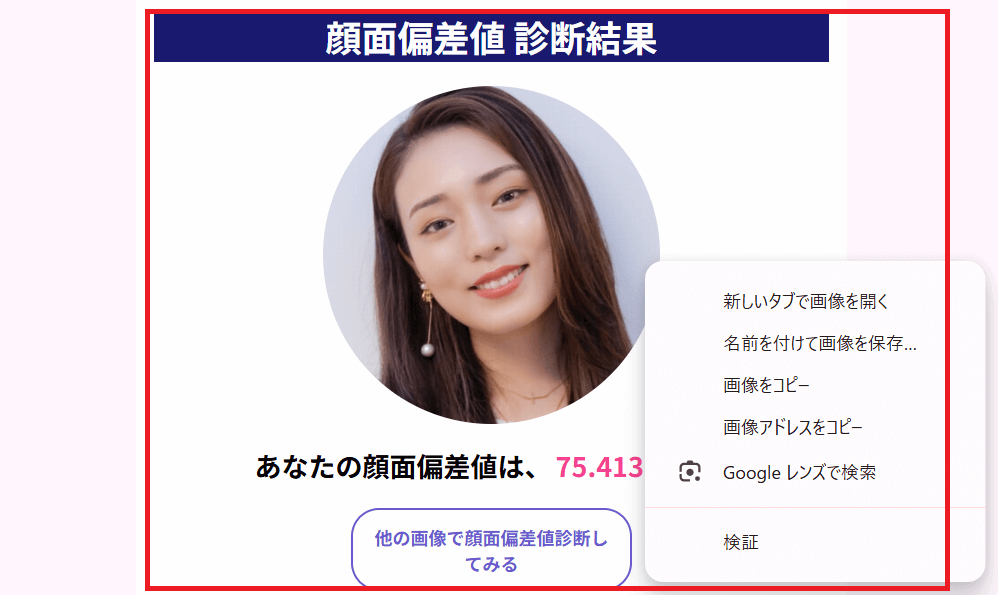
Task: Click the 顔面偏差値 診断結果 header banner
Action: [491, 38]
